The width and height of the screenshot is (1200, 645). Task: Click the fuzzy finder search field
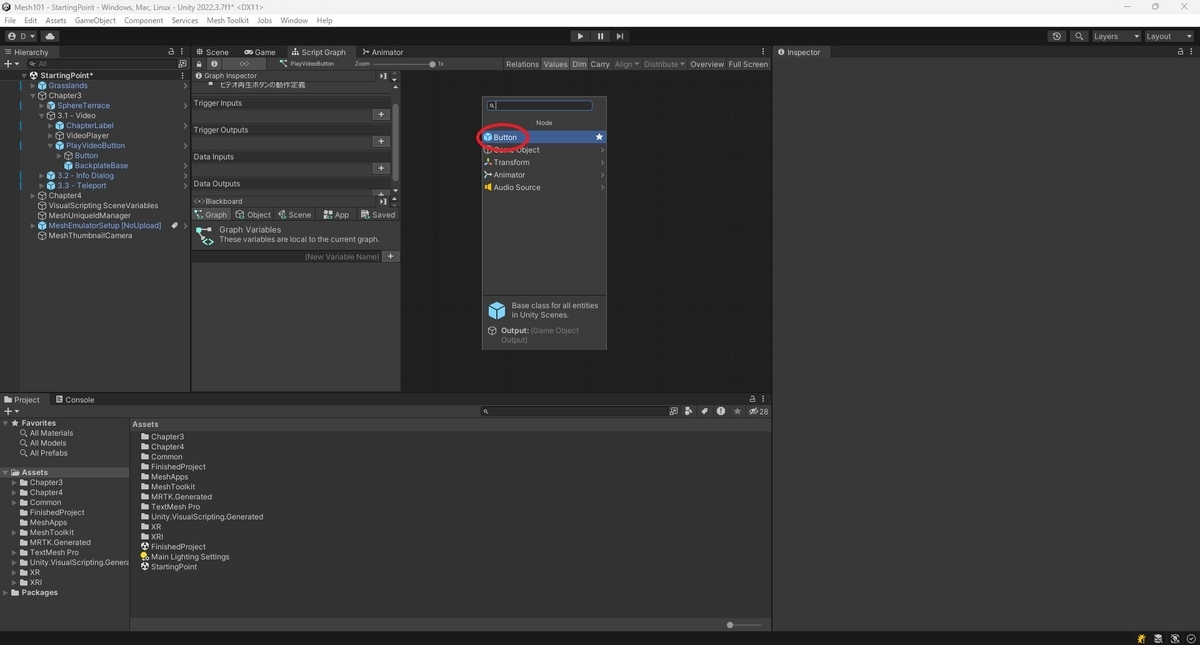pyautogui.click(x=540, y=105)
